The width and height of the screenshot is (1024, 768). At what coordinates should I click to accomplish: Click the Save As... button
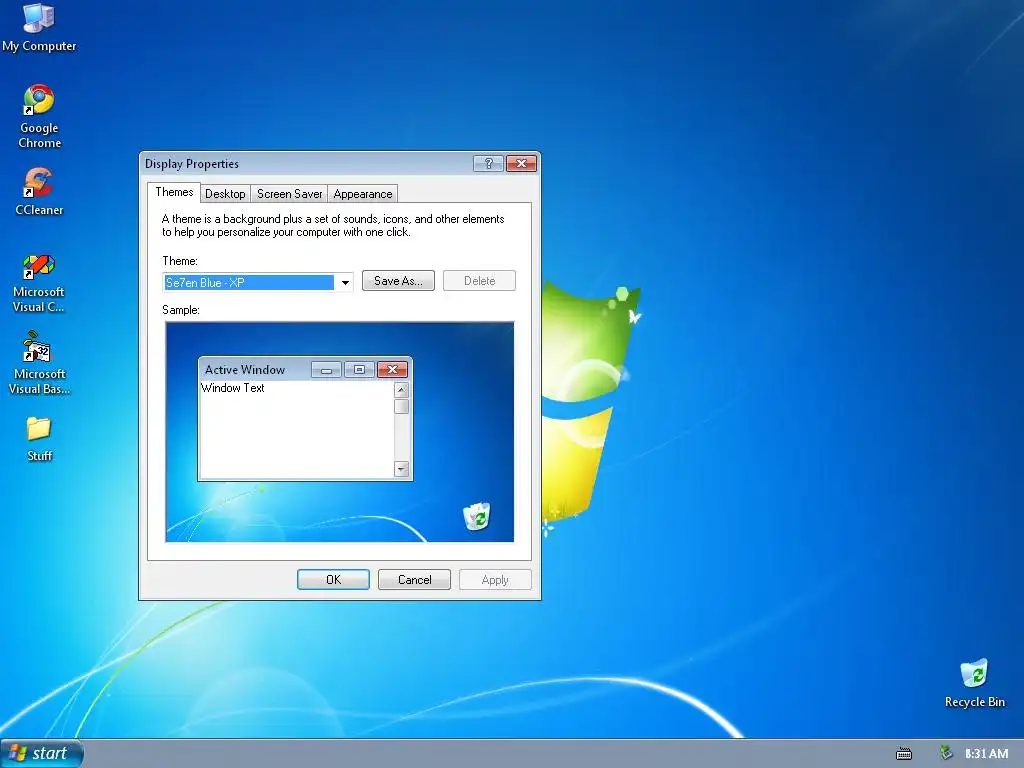pos(398,281)
